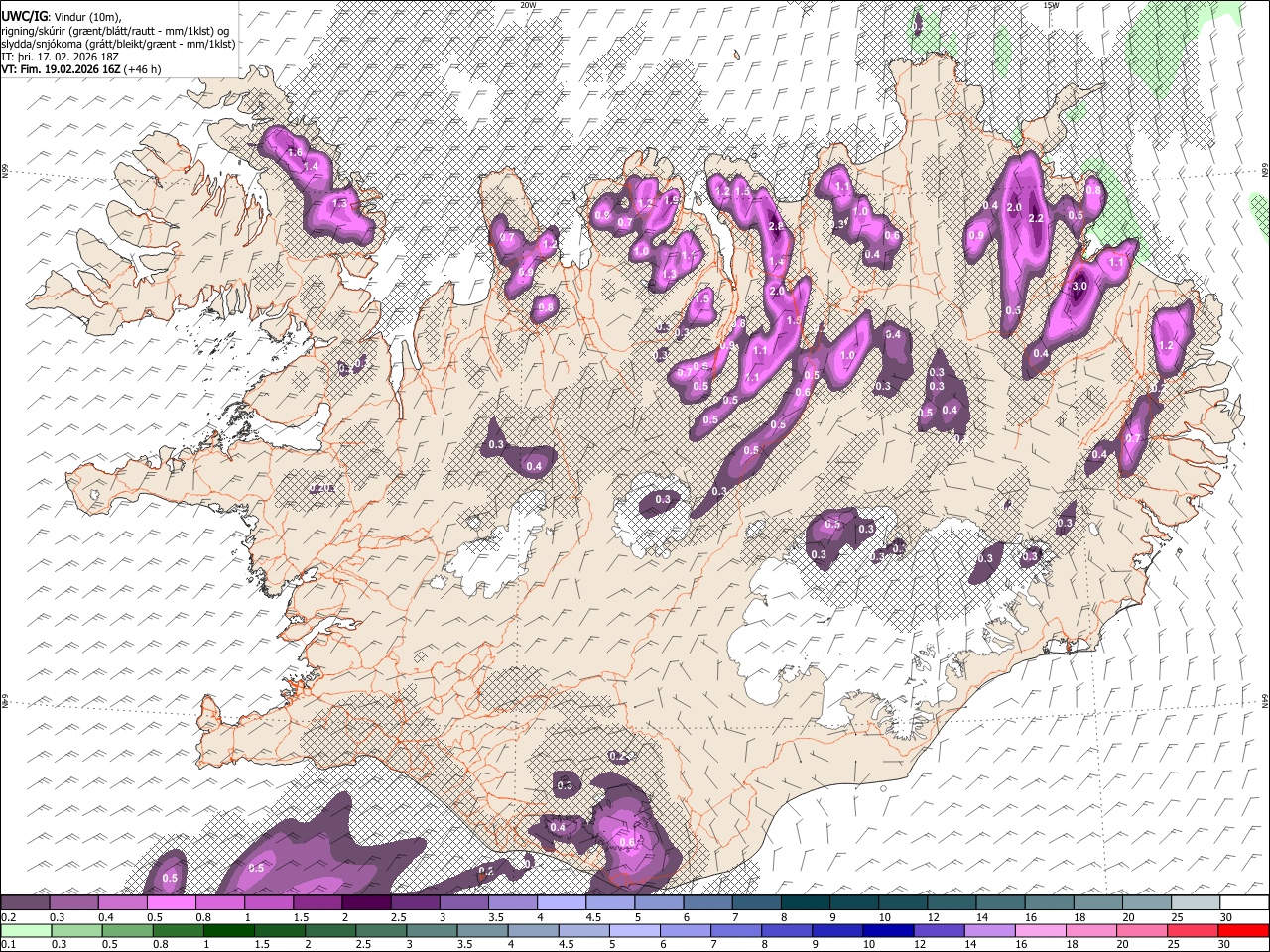The image size is (1270, 952).
Task: Pick the 6 steel-blue swatch, upper legend row
Action: [x=707, y=903]
